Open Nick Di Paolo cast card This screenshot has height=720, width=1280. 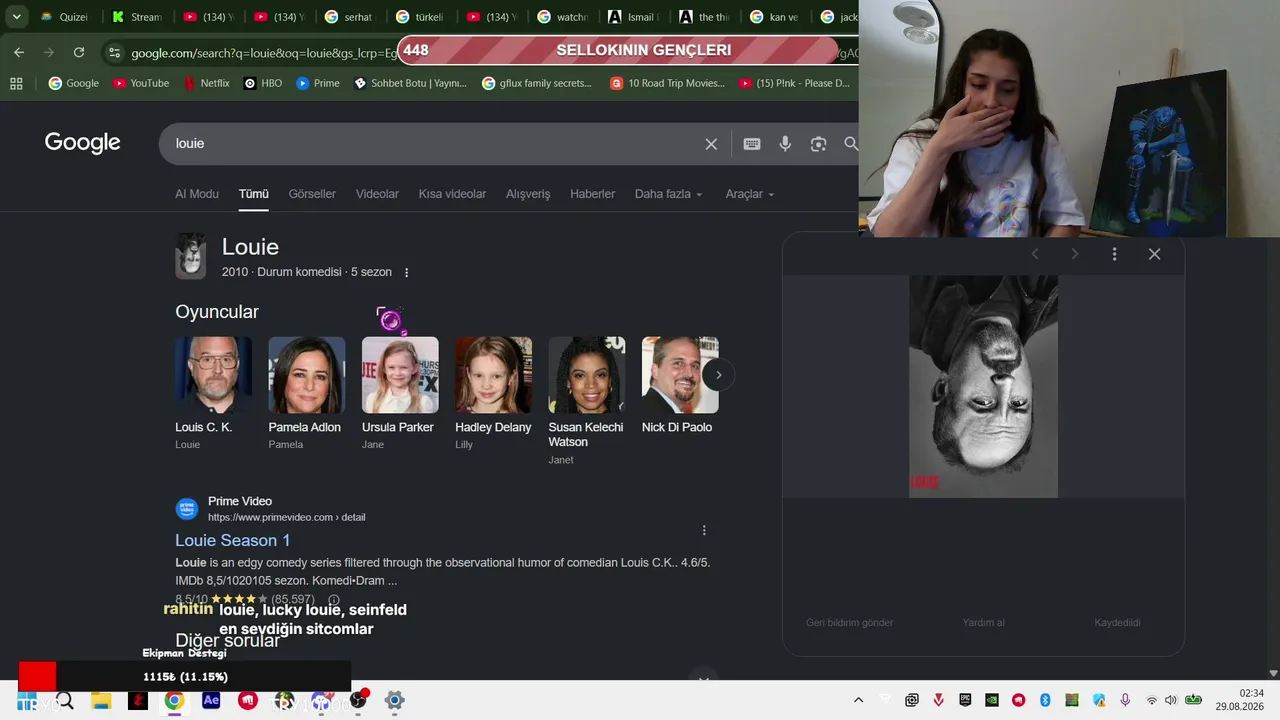pos(680,385)
